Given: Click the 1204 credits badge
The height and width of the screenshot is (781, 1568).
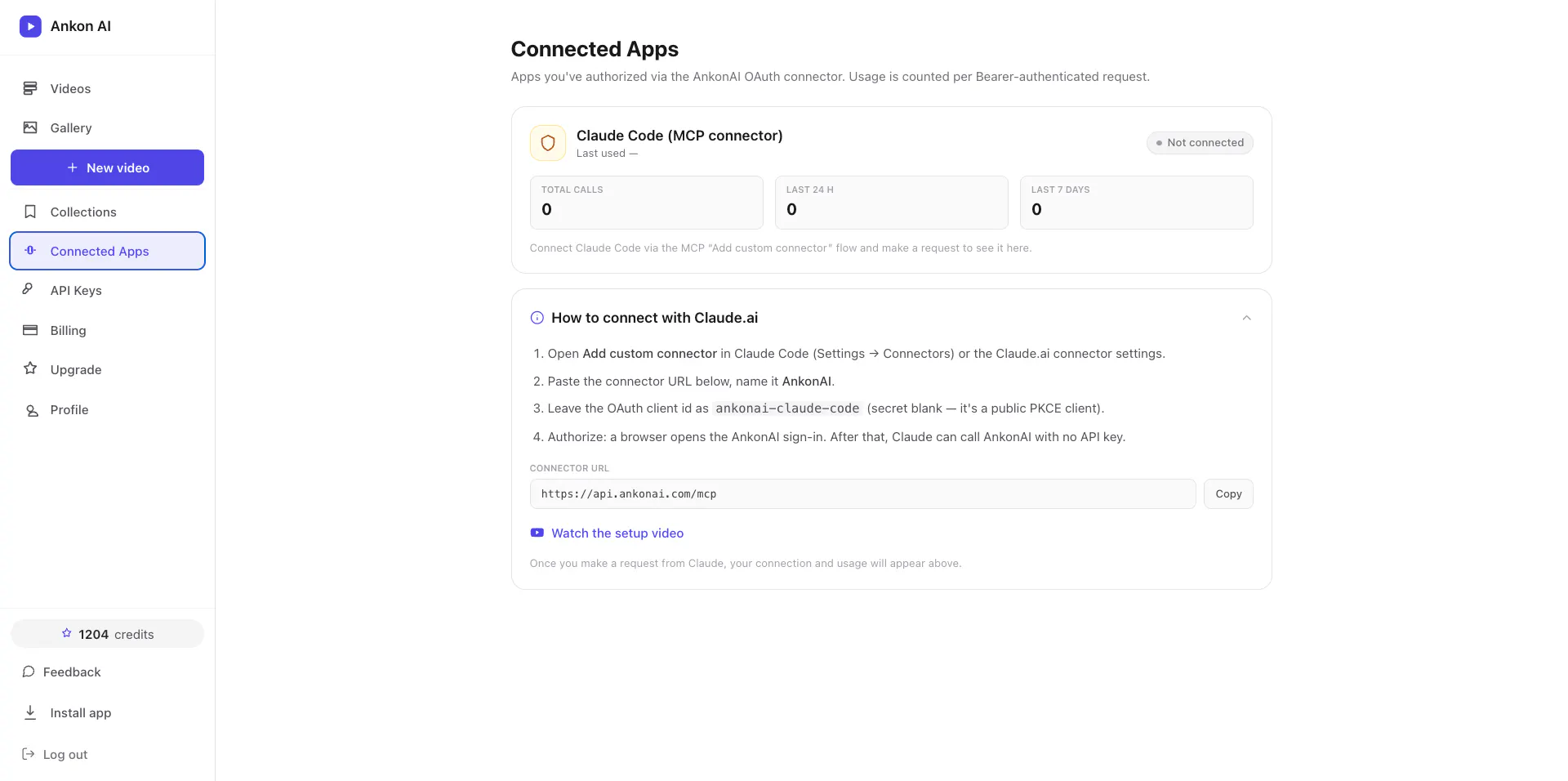Looking at the screenshot, I should [107, 634].
